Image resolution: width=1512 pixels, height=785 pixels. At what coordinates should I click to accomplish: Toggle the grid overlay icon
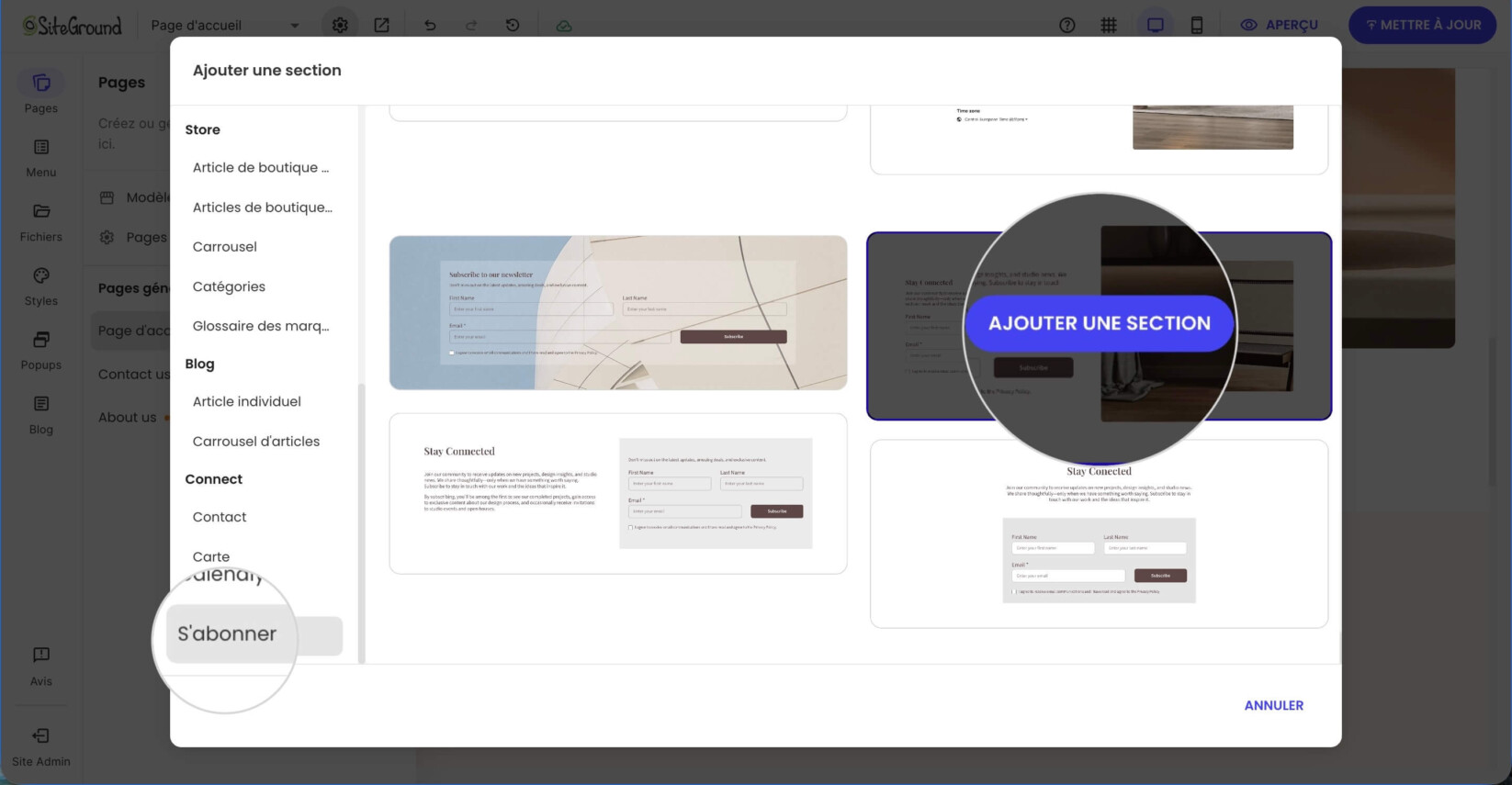coord(1109,25)
